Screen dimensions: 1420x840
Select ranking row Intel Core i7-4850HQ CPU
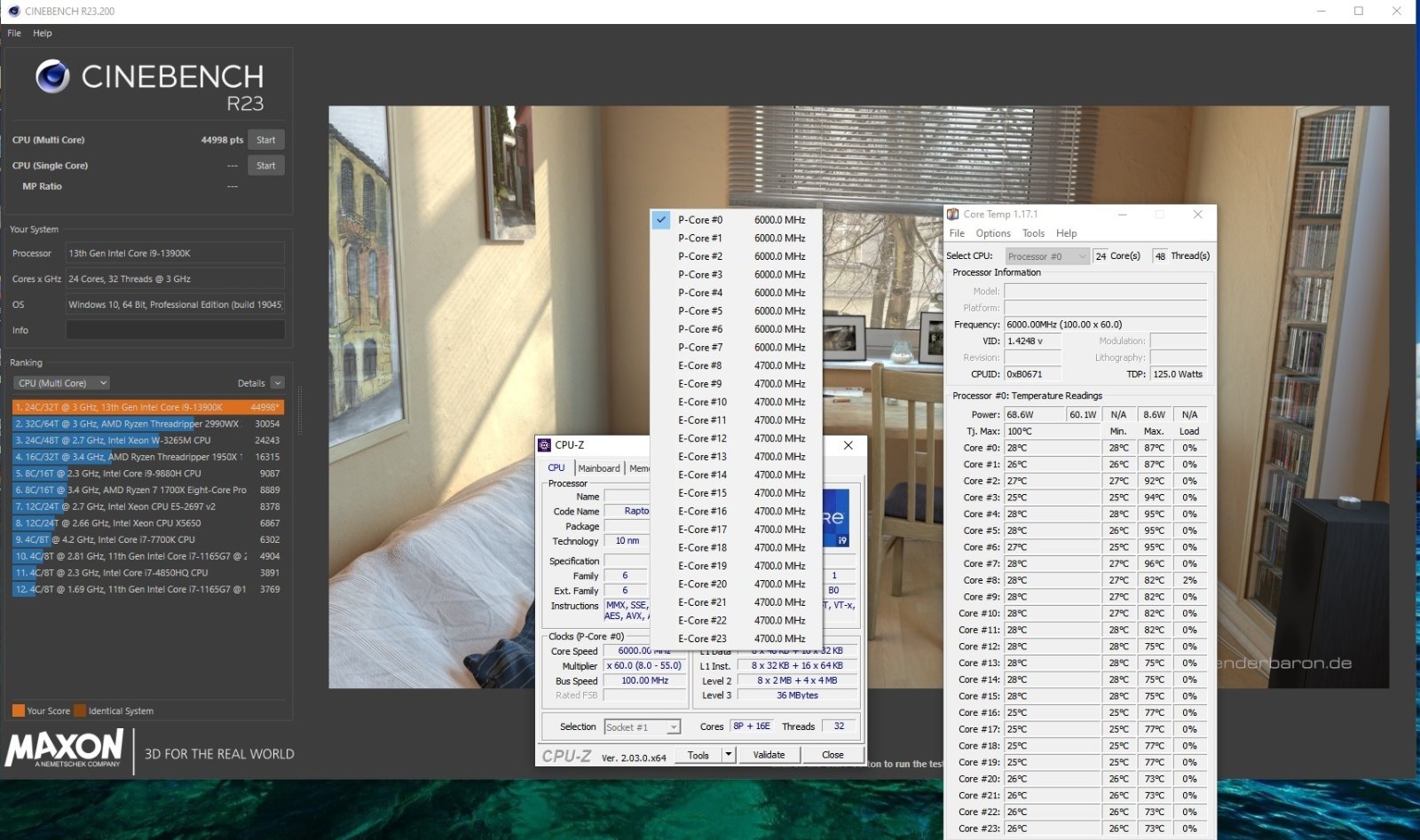coord(148,573)
